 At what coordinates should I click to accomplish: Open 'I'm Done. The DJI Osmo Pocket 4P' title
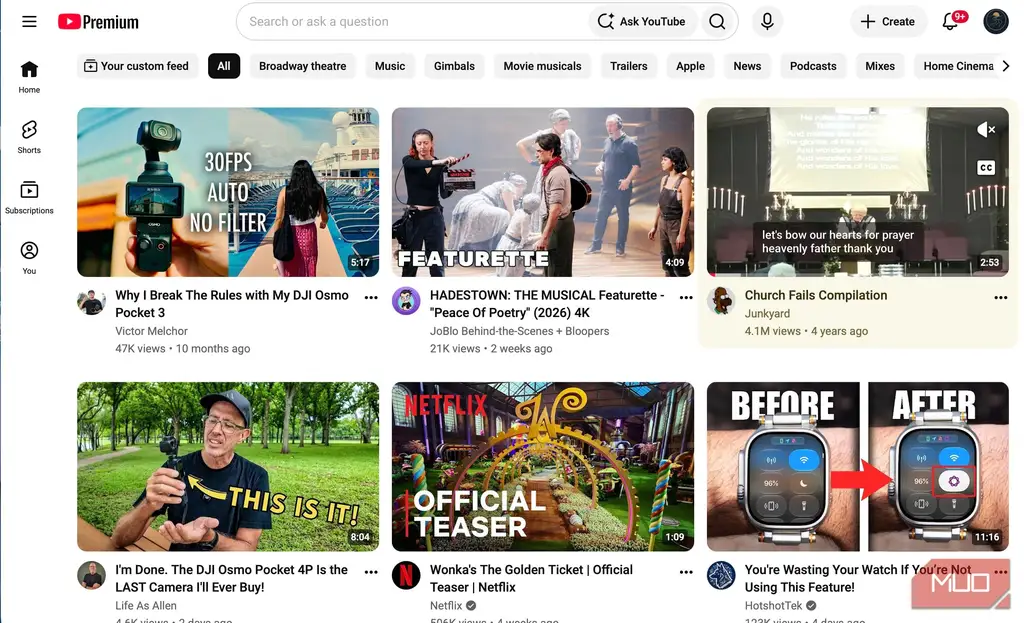click(231, 579)
